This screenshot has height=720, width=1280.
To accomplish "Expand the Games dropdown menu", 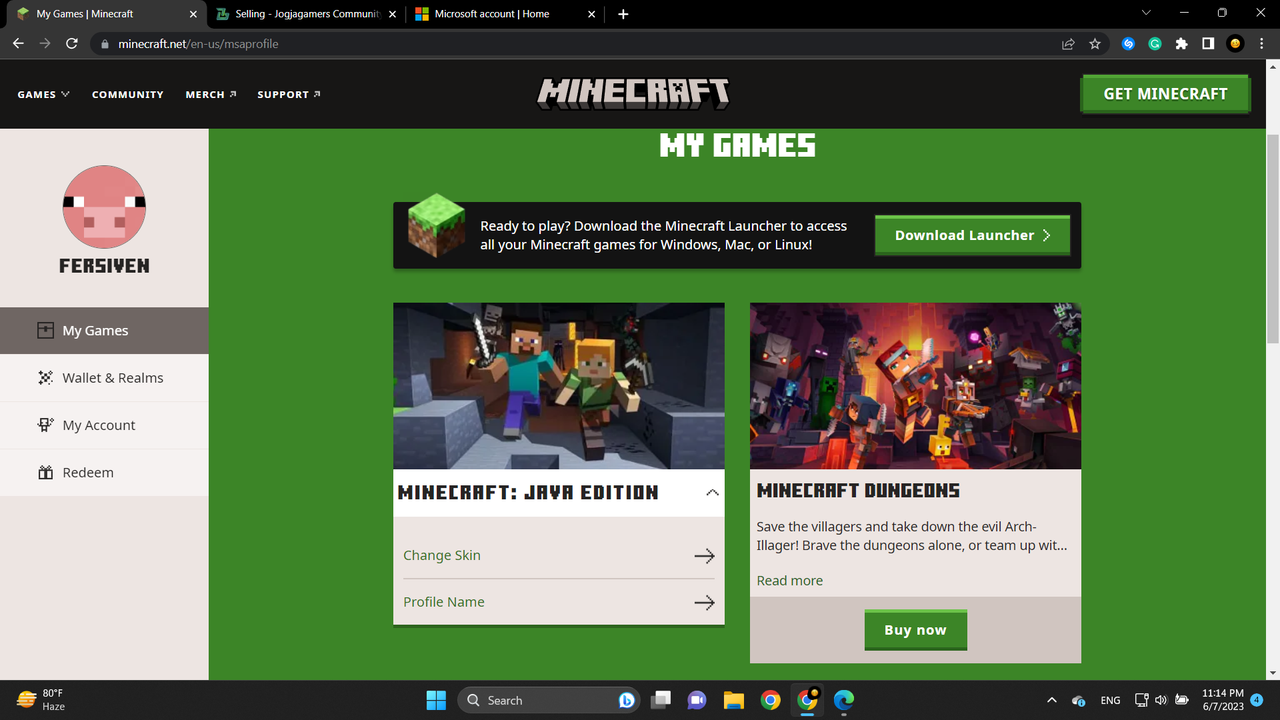I will coord(43,94).
